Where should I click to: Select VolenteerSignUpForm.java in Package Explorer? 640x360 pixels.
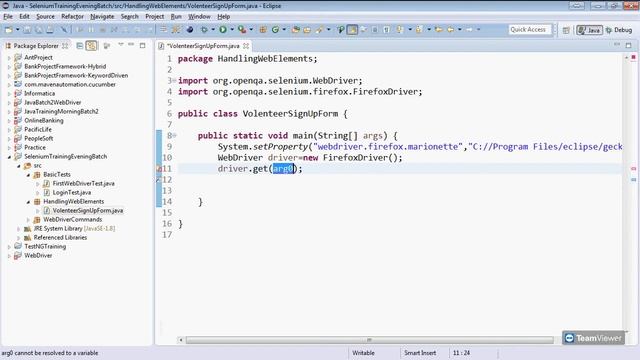click(87, 211)
